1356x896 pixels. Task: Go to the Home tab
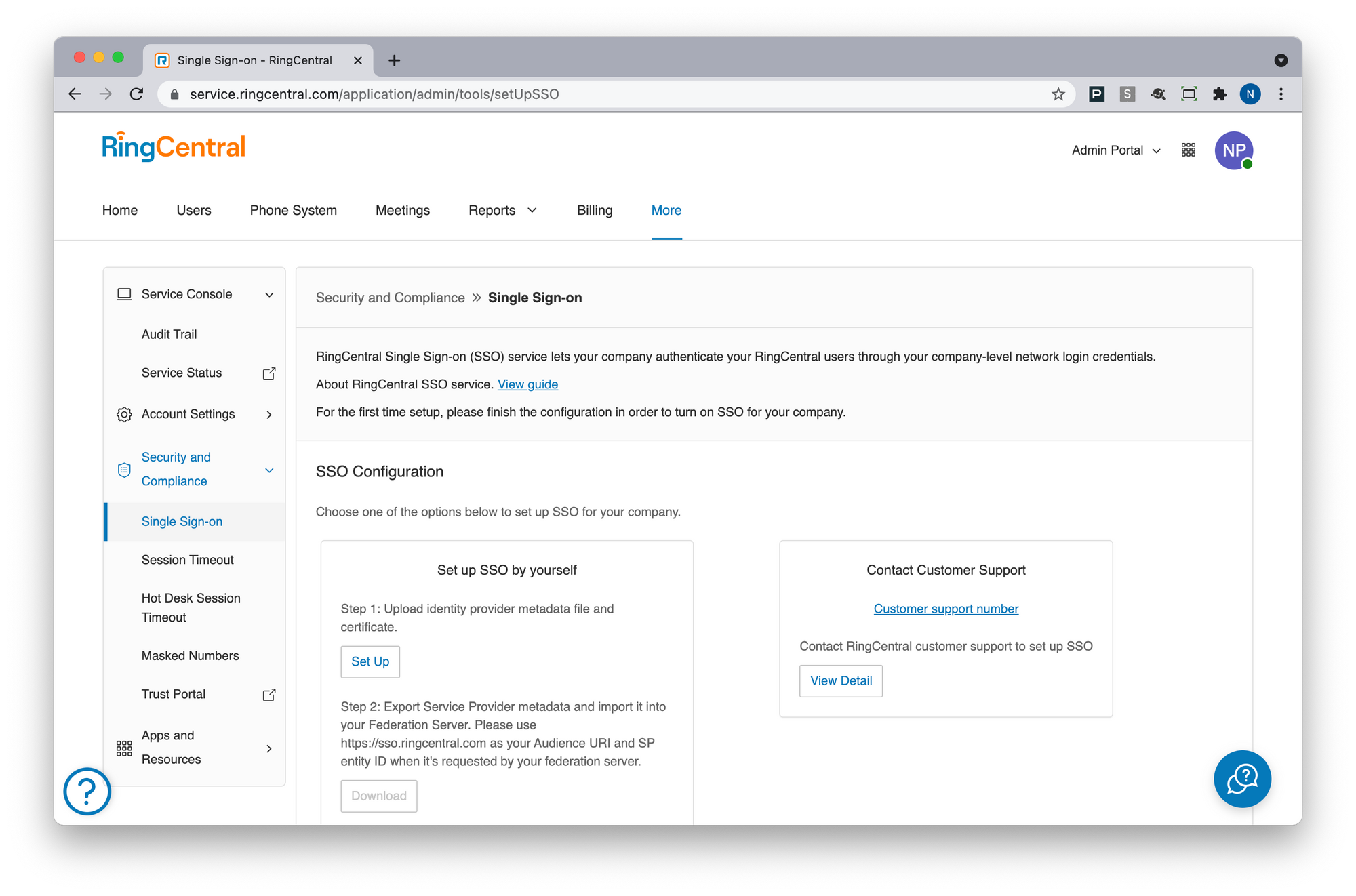120,211
